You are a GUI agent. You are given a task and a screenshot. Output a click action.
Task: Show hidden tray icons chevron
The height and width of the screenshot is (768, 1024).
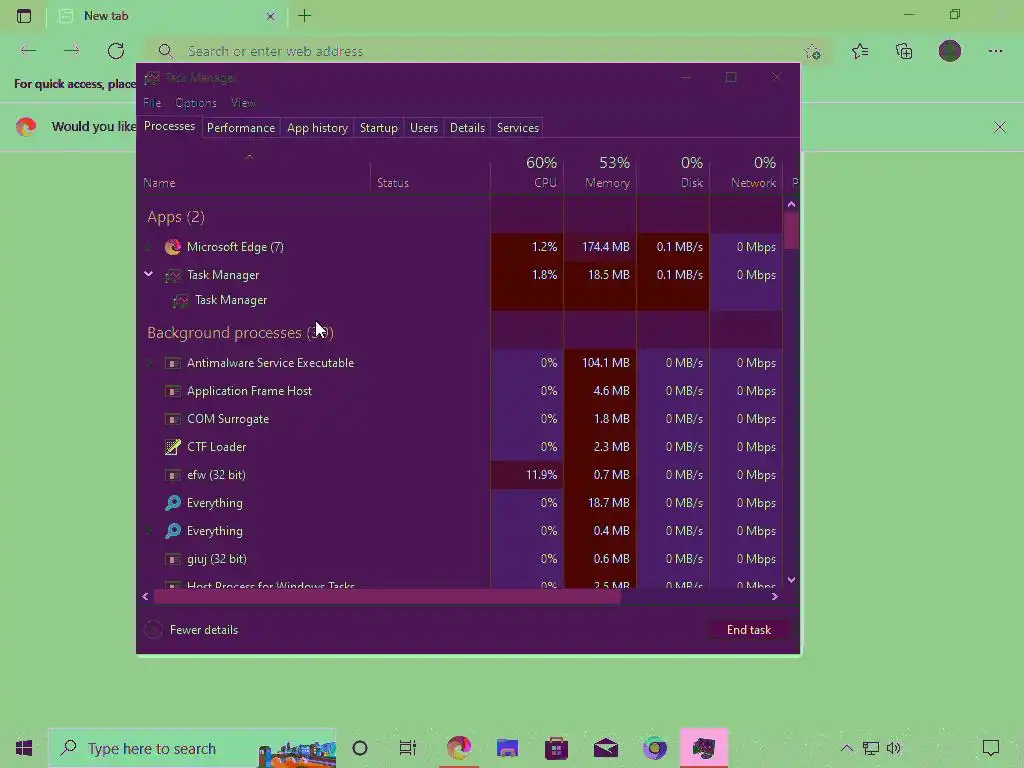(x=846, y=748)
